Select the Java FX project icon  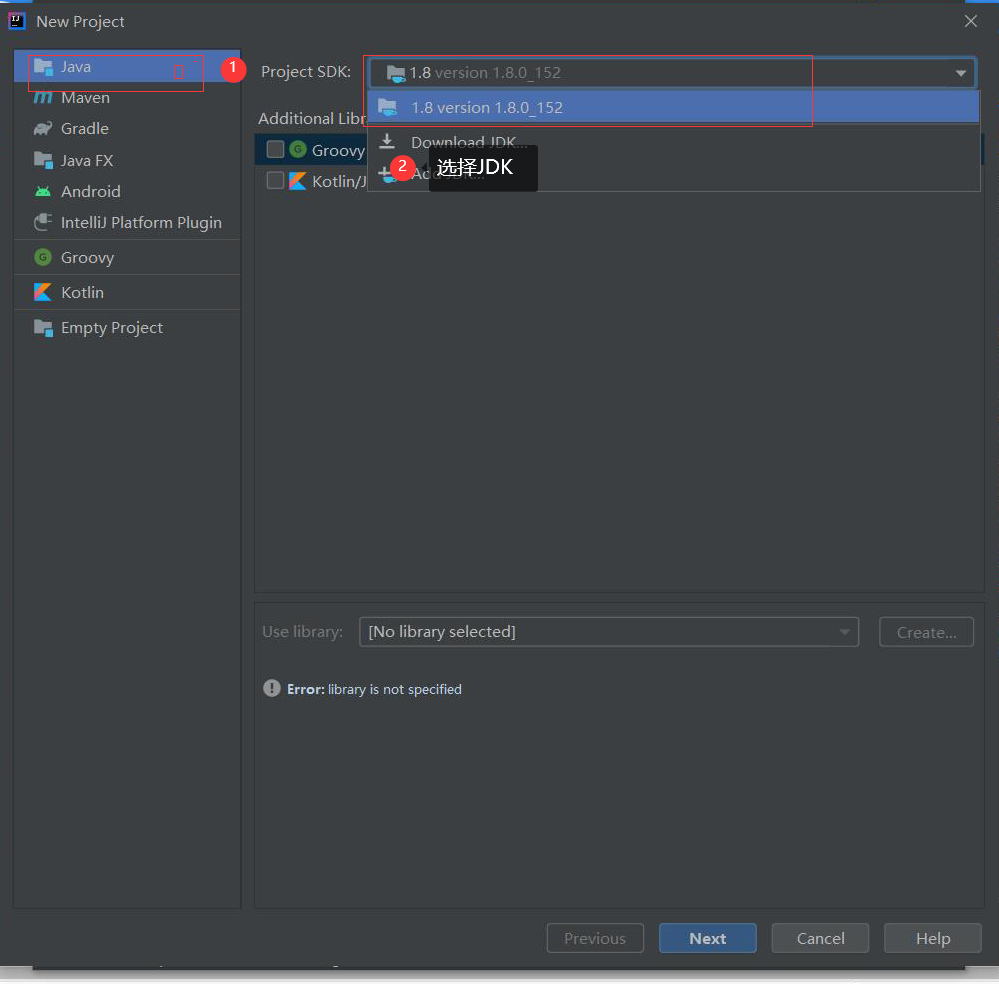(43, 161)
